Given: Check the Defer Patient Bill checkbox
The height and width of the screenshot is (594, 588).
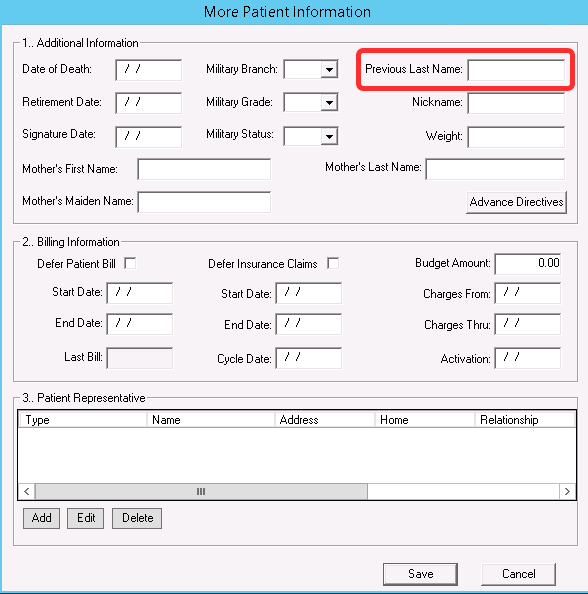Looking at the screenshot, I should 130,263.
